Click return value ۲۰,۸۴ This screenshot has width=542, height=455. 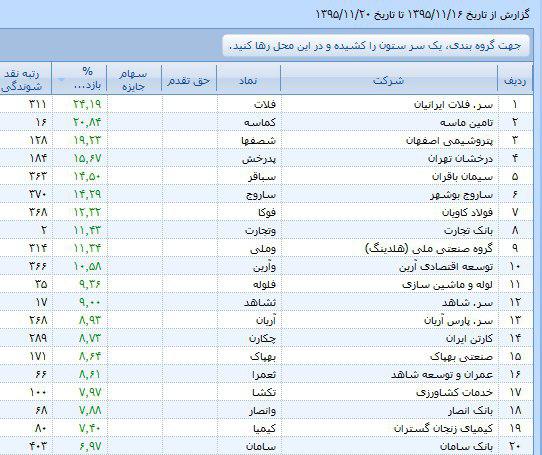pyautogui.click(x=87, y=122)
